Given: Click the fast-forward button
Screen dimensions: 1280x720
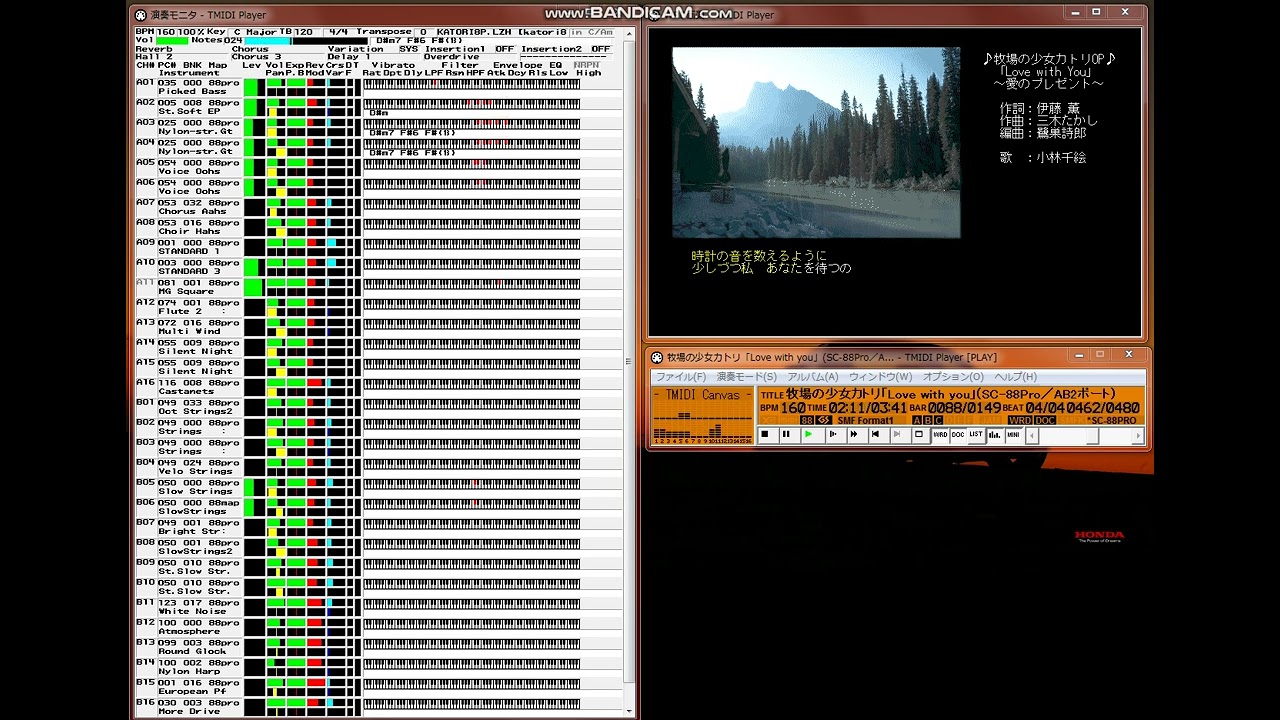Looking at the screenshot, I should 853,435.
